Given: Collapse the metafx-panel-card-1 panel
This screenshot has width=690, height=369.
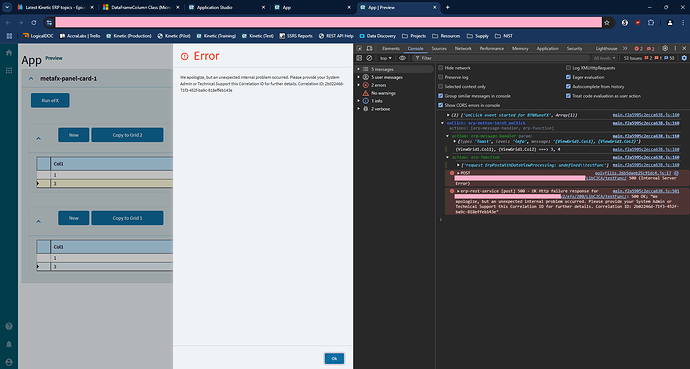Looking at the screenshot, I should [x=31, y=79].
